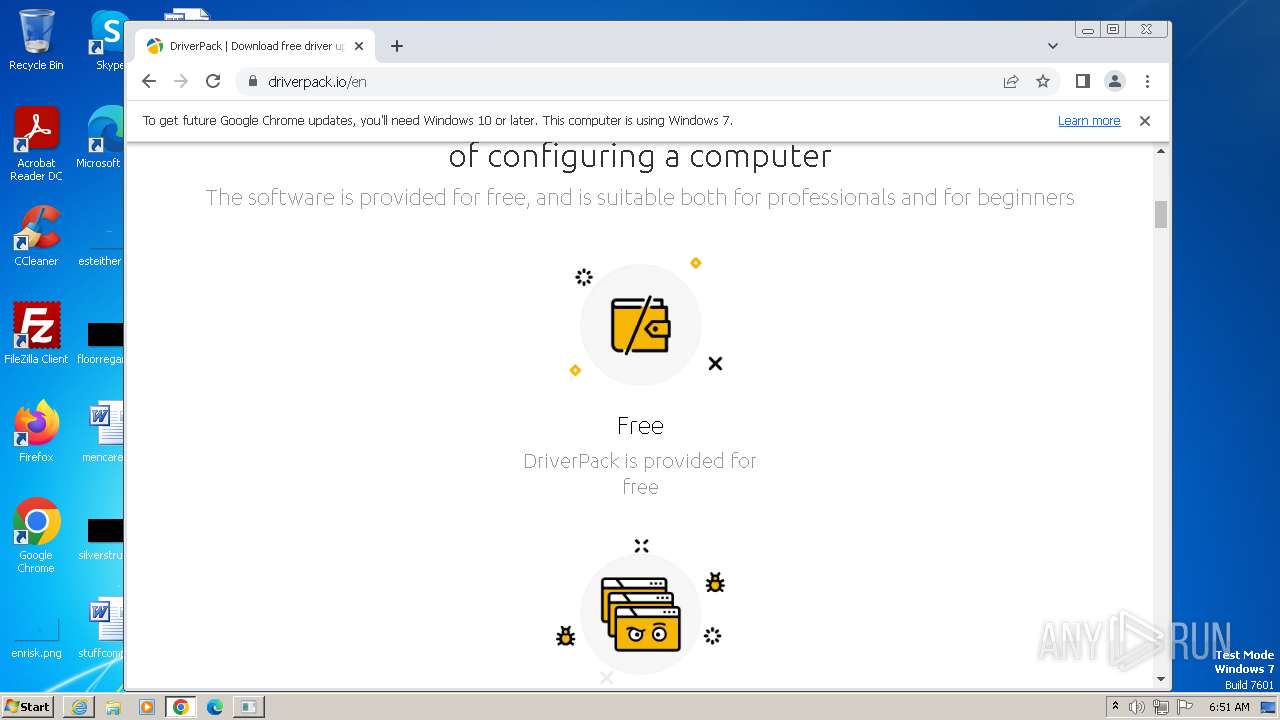Open the network tray icon
1280x720 pixels.
point(1161,707)
